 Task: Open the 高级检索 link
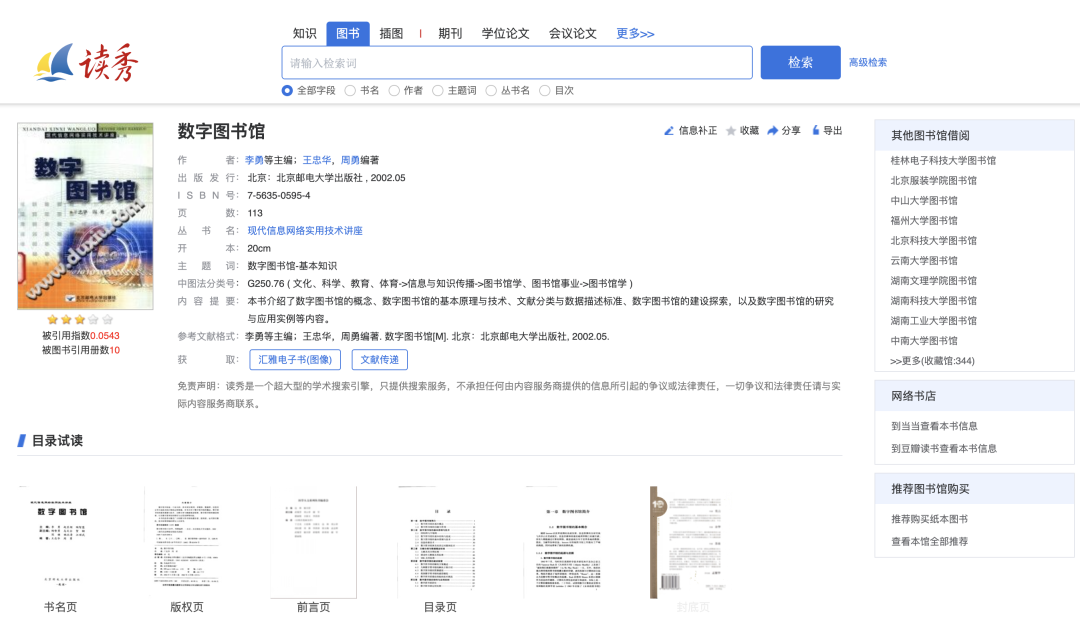867,62
